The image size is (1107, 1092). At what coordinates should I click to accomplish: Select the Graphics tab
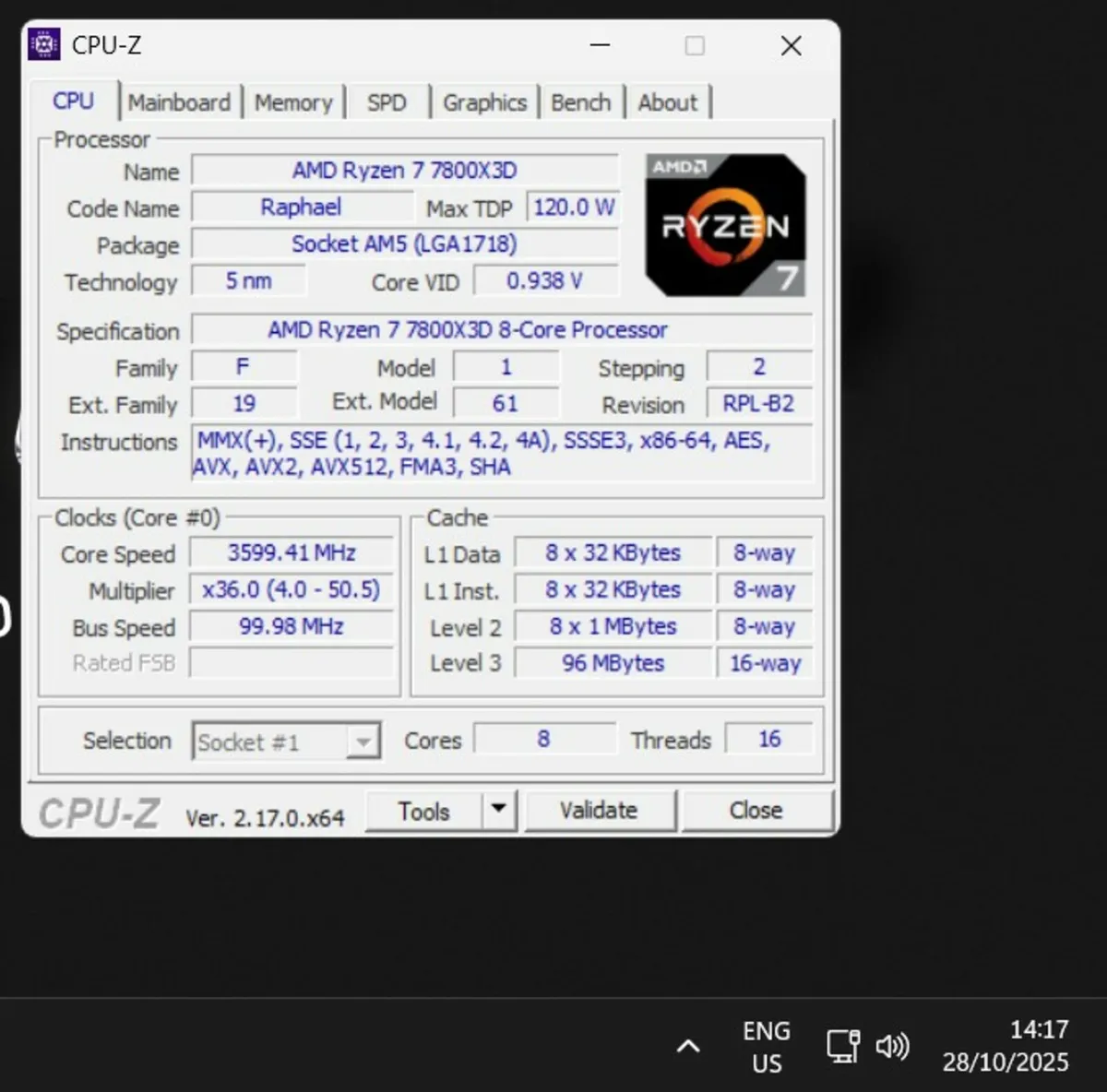485,101
